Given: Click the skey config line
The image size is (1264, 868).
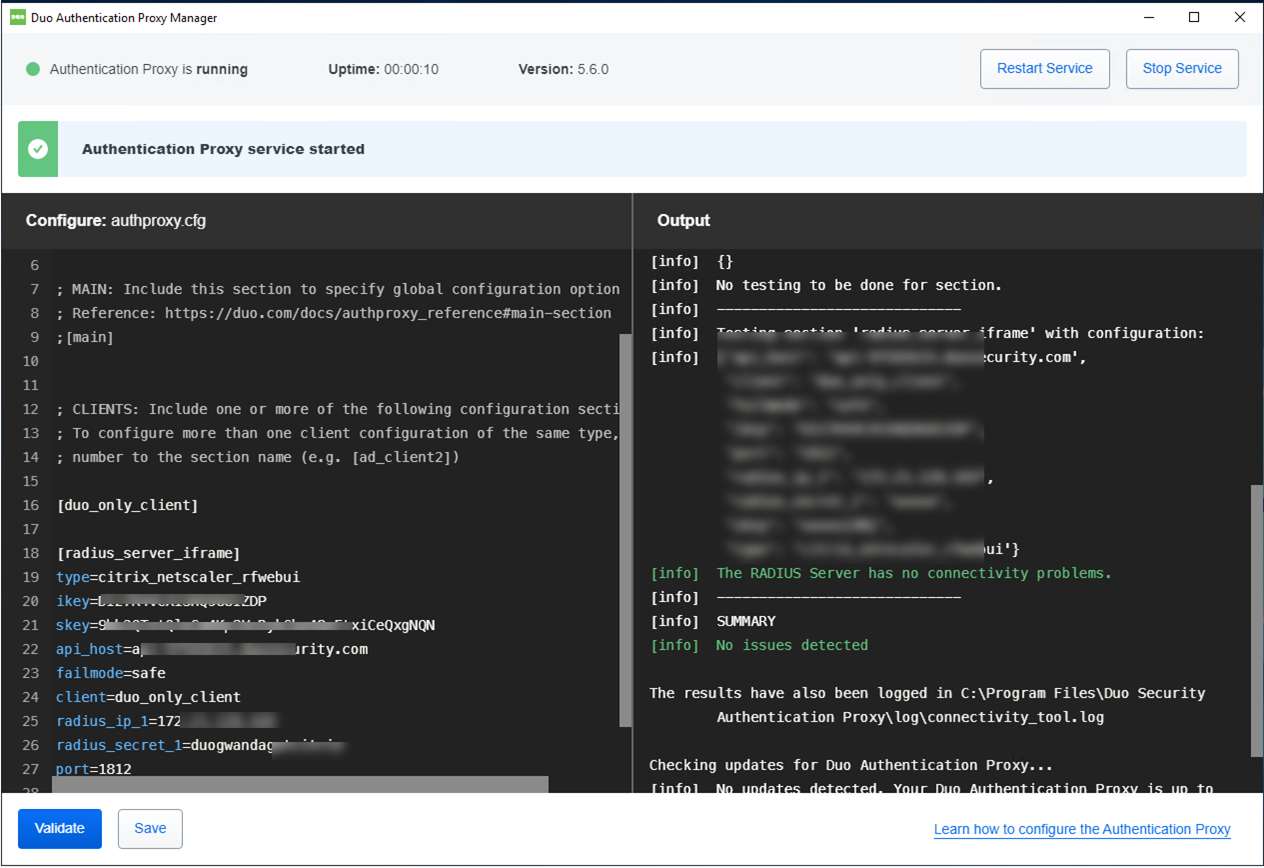Looking at the screenshot, I should point(245,625).
